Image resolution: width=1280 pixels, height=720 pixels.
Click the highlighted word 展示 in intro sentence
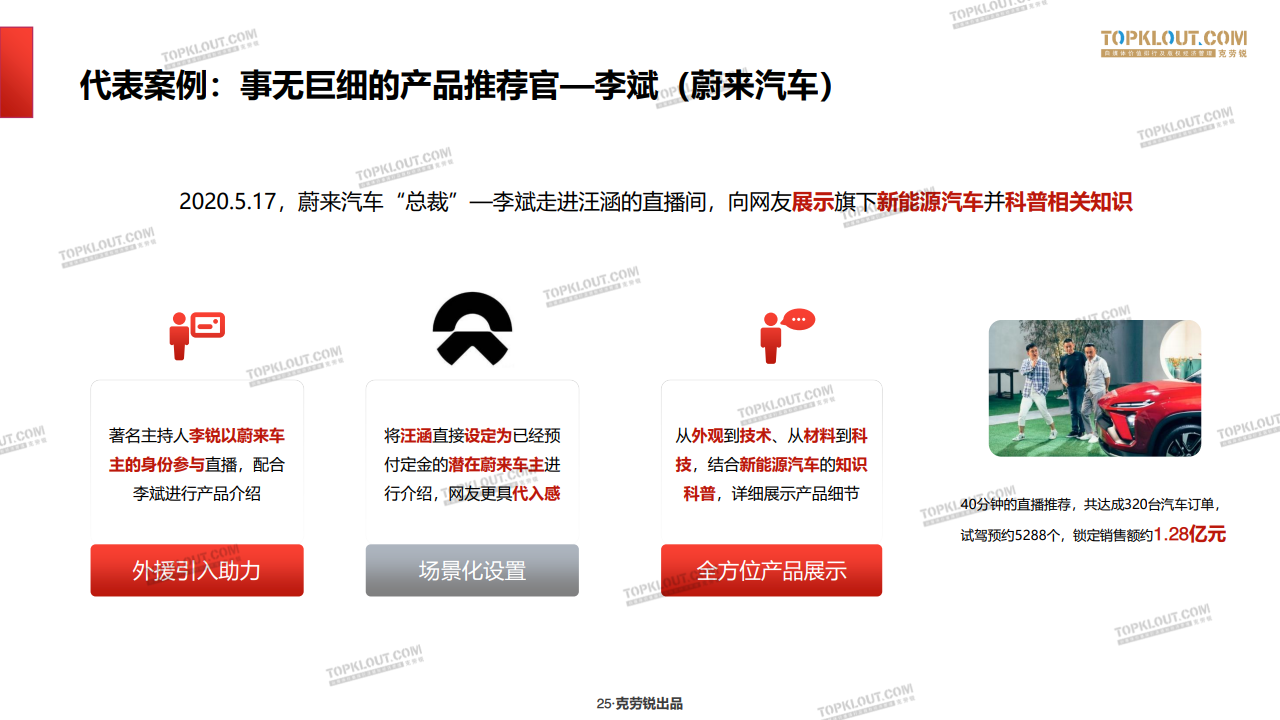pyautogui.click(x=813, y=202)
